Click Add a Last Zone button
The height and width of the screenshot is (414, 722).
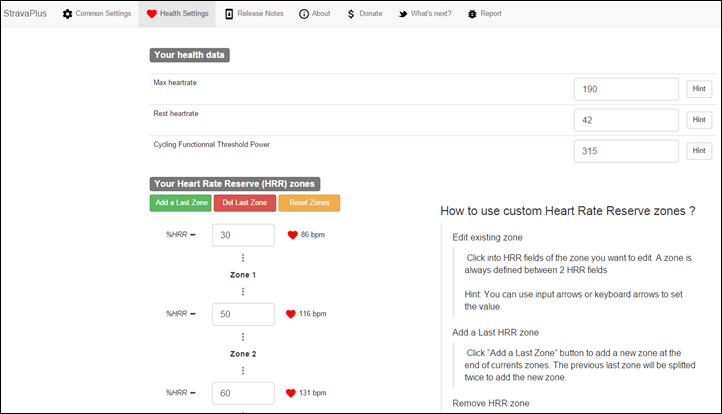(180, 203)
